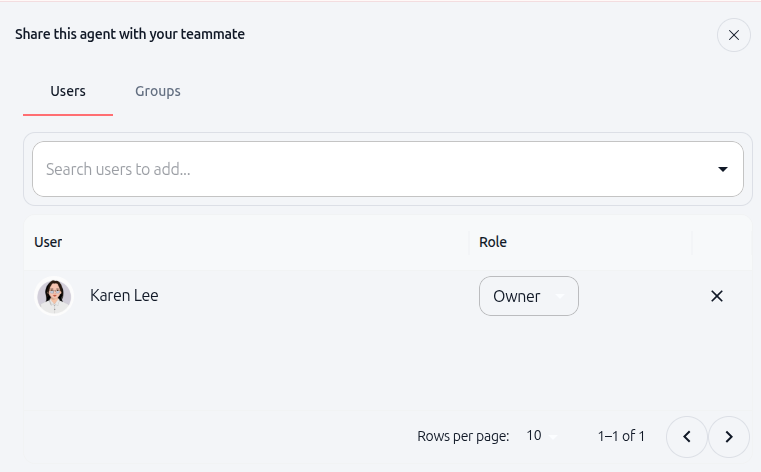Click the 'Share this agent with your teammate' title
This screenshot has width=761, height=472.
[130, 34]
